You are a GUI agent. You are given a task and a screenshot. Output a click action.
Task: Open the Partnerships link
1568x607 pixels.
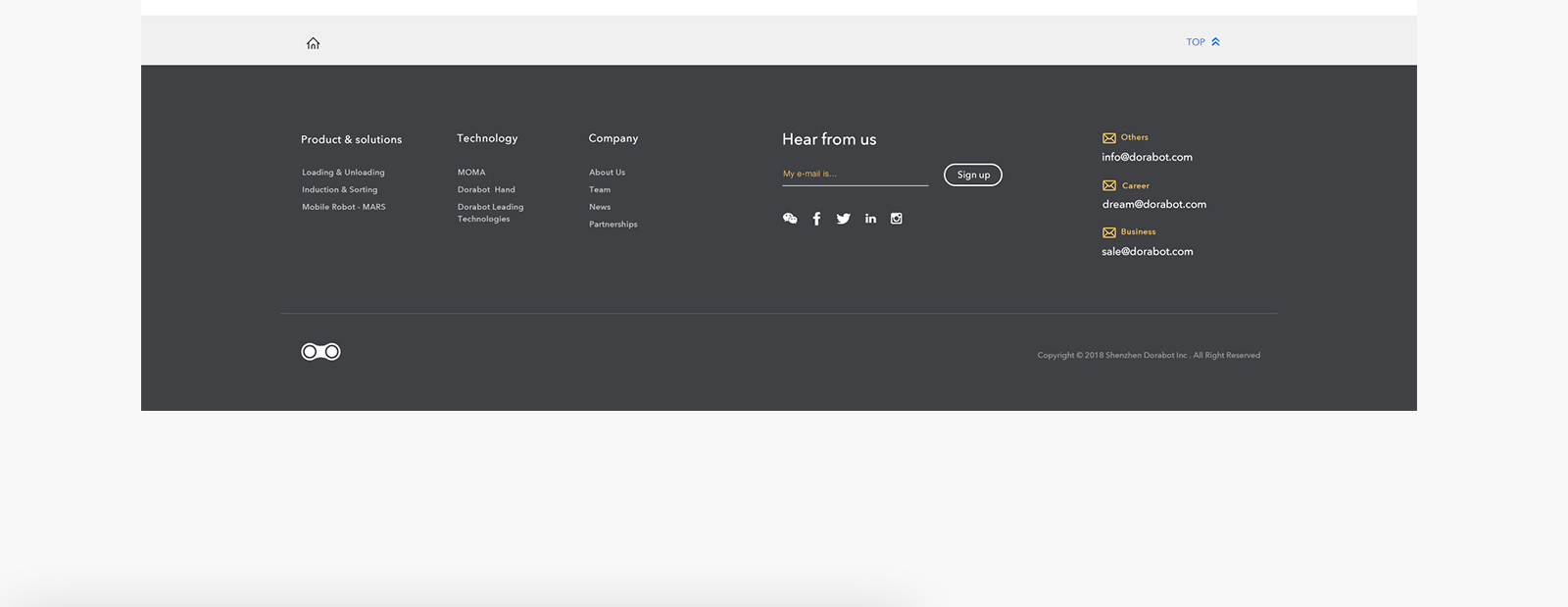[x=612, y=225]
